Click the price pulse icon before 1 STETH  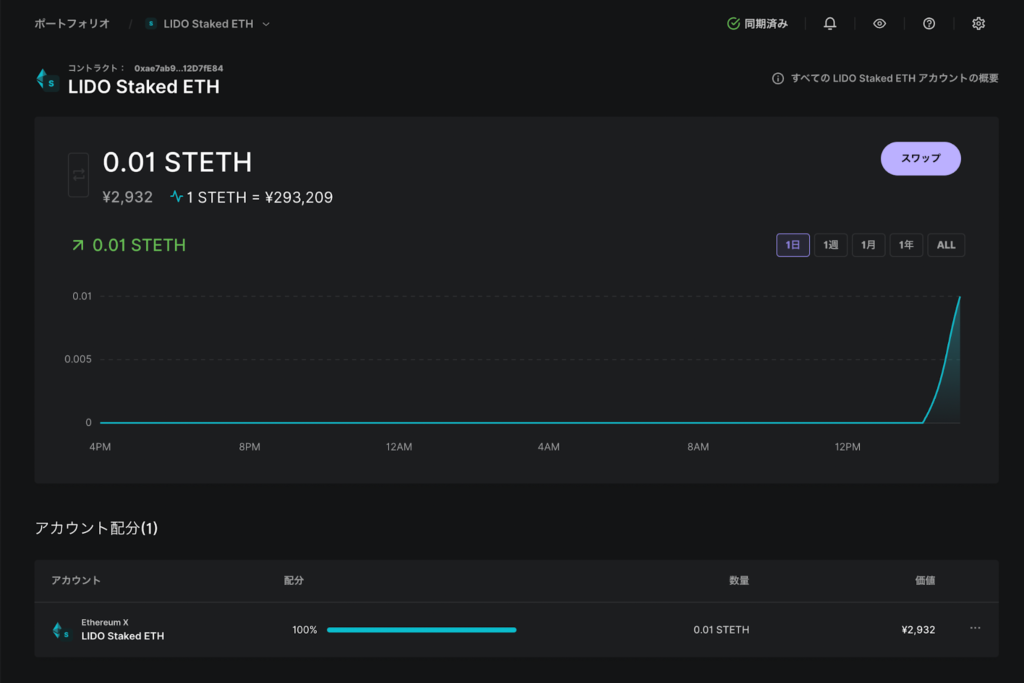pos(176,197)
